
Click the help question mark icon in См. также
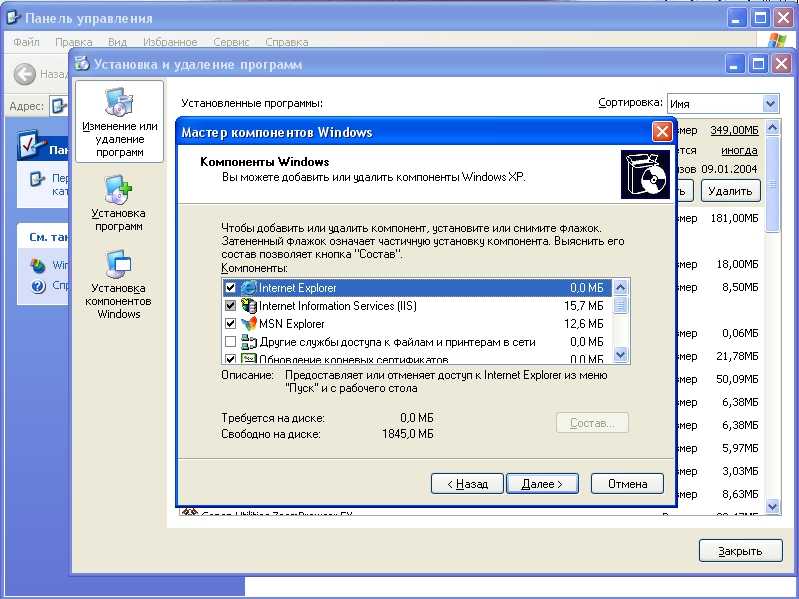pyautogui.click(x=38, y=286)
